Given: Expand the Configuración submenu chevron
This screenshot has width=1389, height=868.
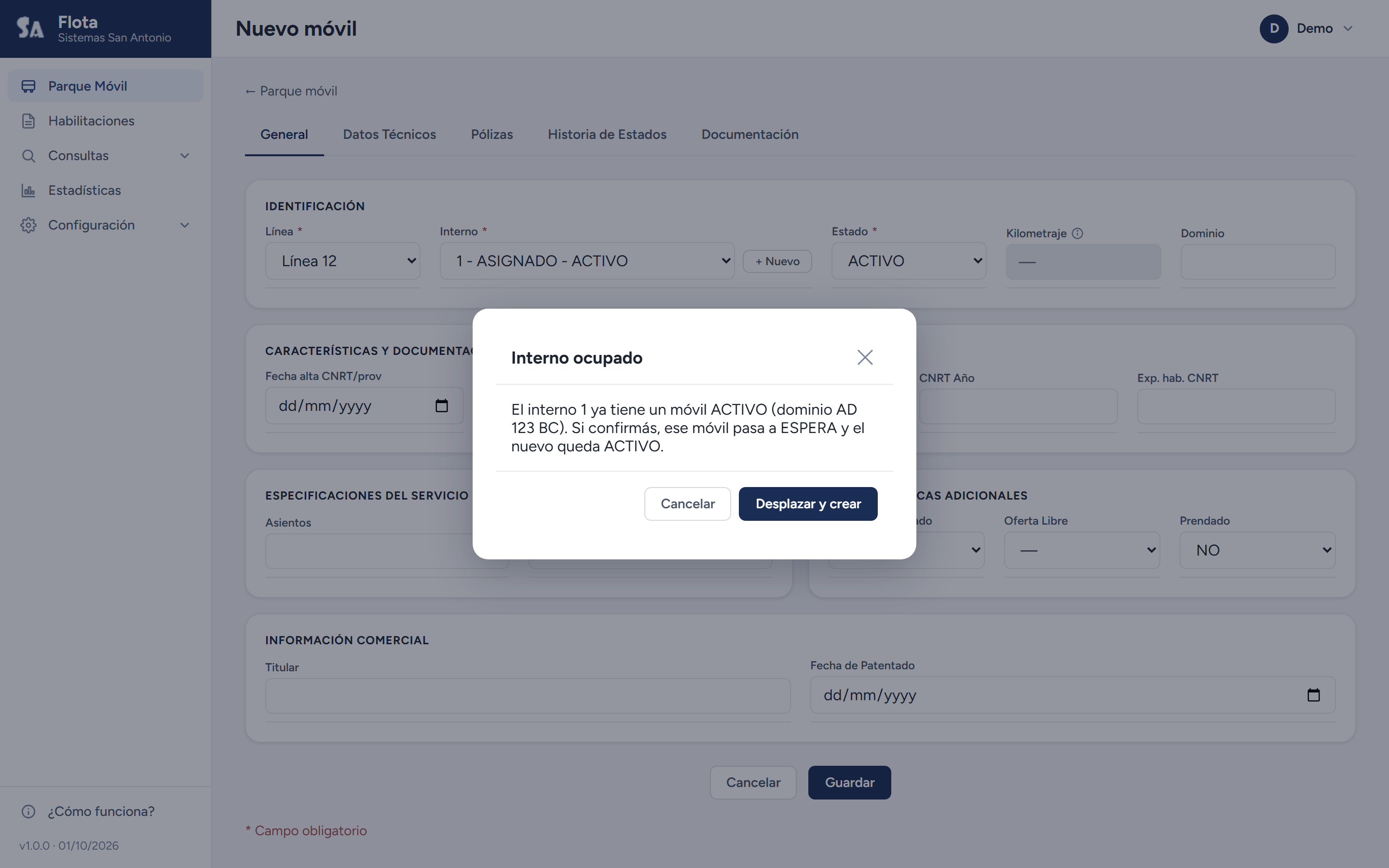Looking at the screenshot, I should (x=185, y=225).
